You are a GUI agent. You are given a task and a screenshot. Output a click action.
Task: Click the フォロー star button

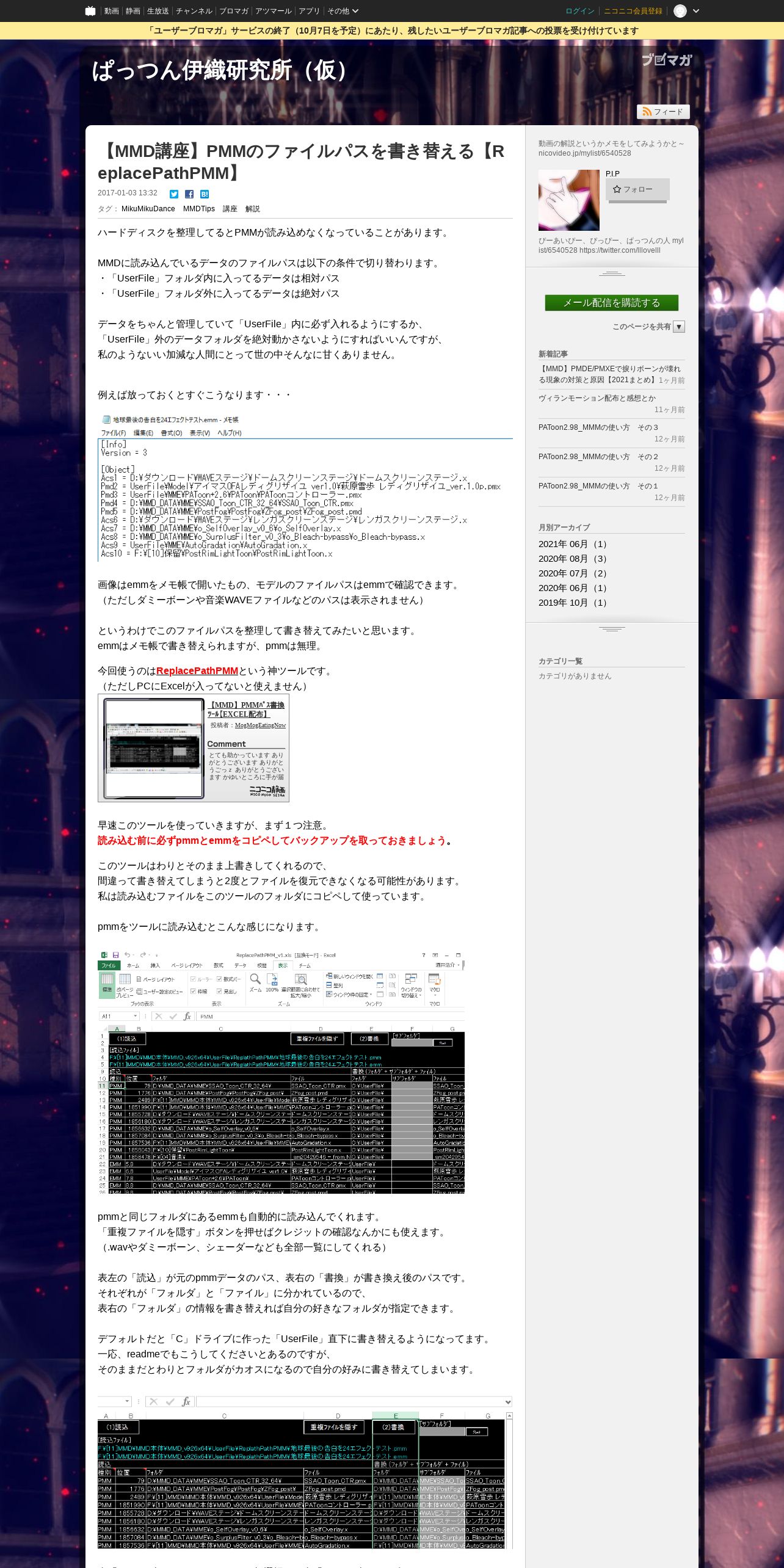(637, 189)
